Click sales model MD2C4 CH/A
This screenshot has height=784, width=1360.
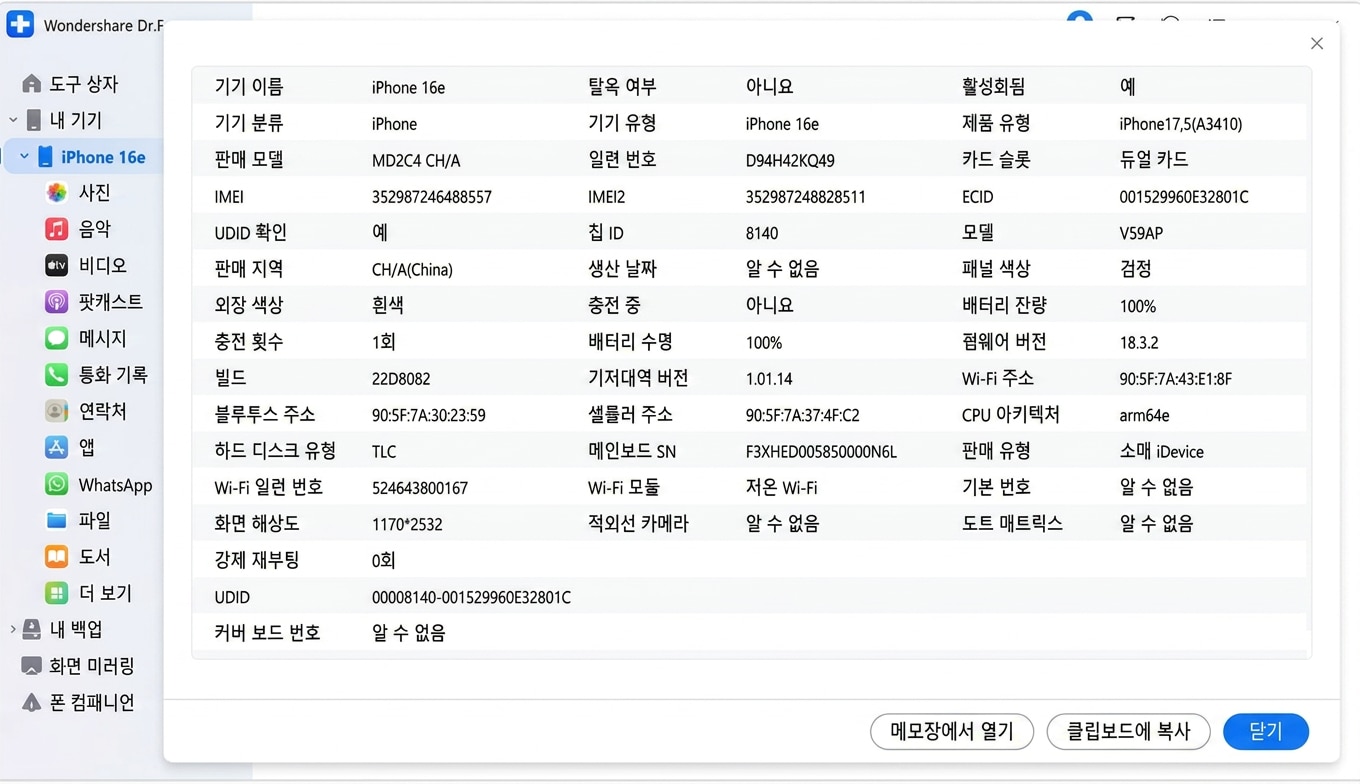(416, 160)
